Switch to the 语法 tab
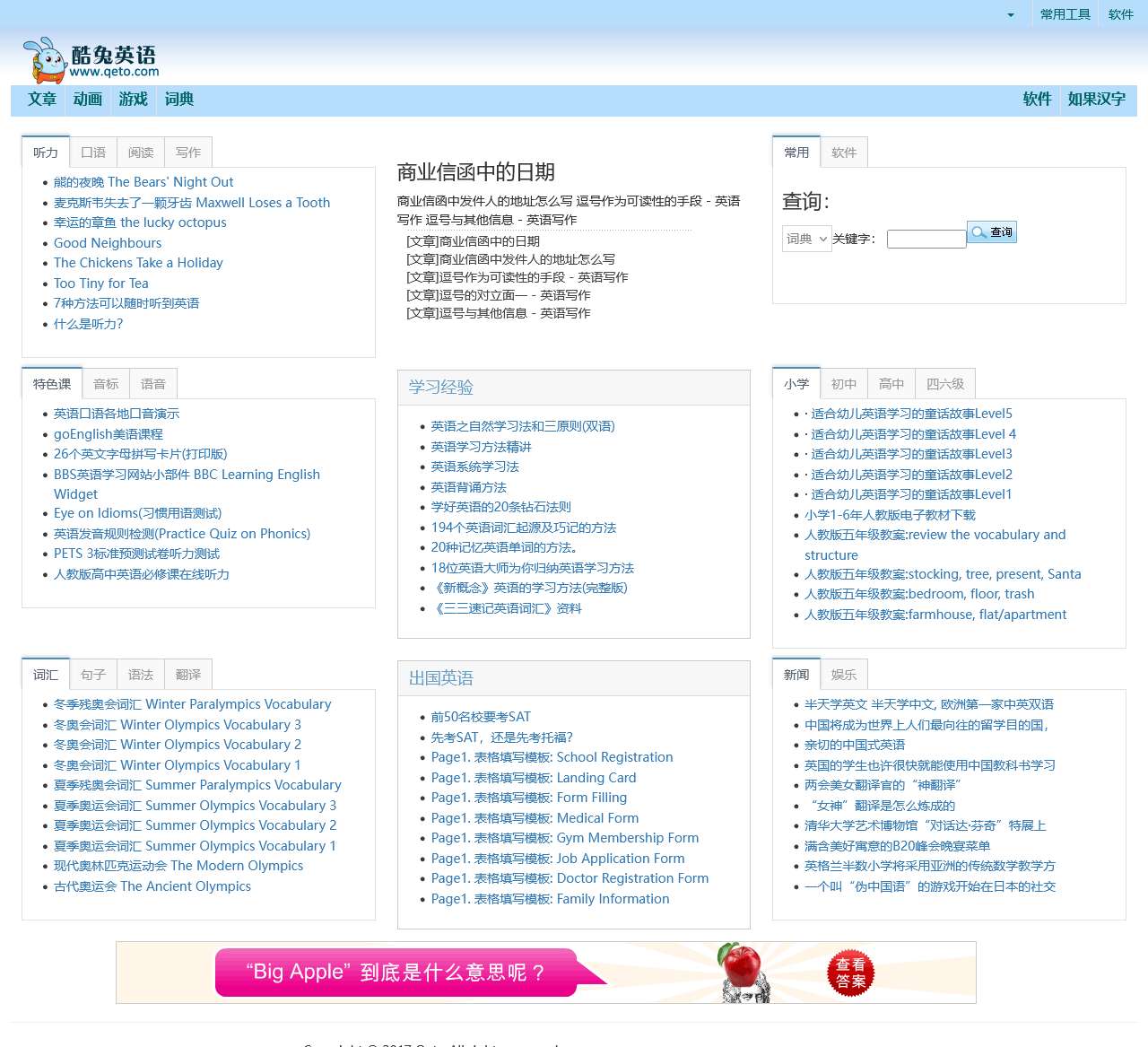Screen dimensions: 1148x1047 pyautogui.click(x=141, y=675)
